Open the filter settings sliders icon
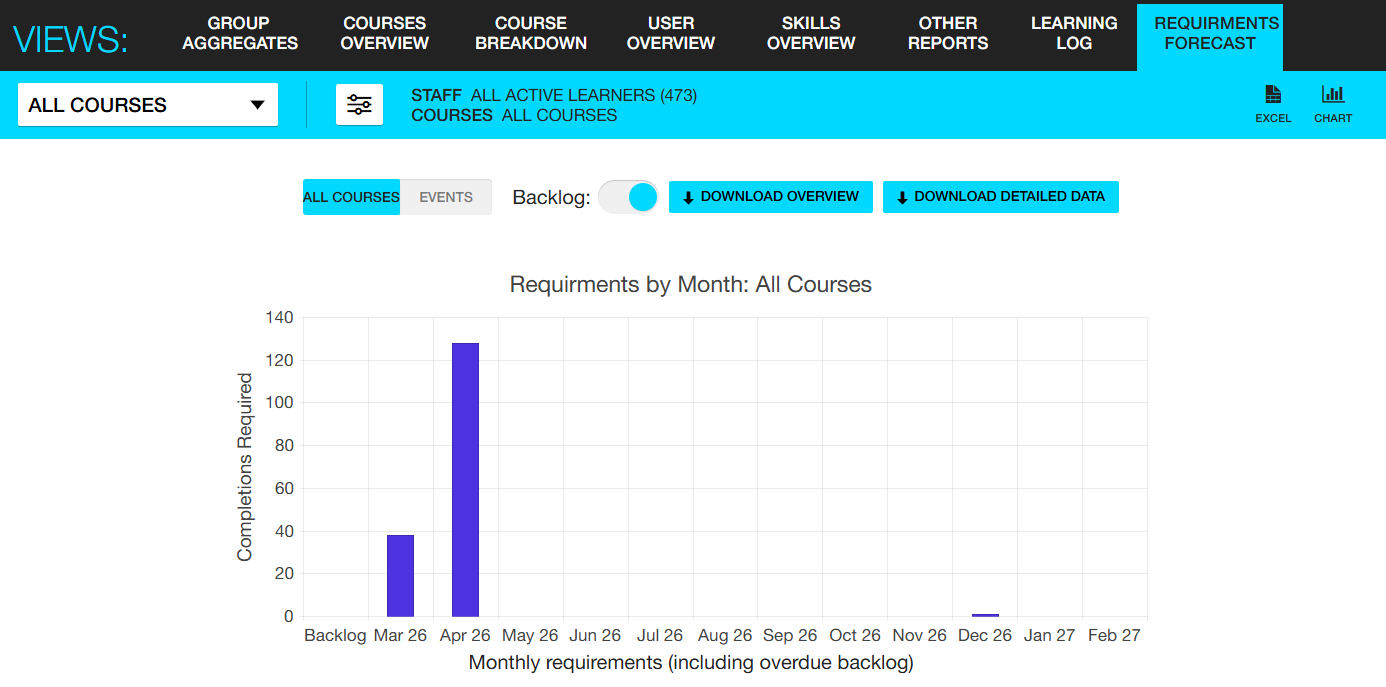 coord(359,105)
